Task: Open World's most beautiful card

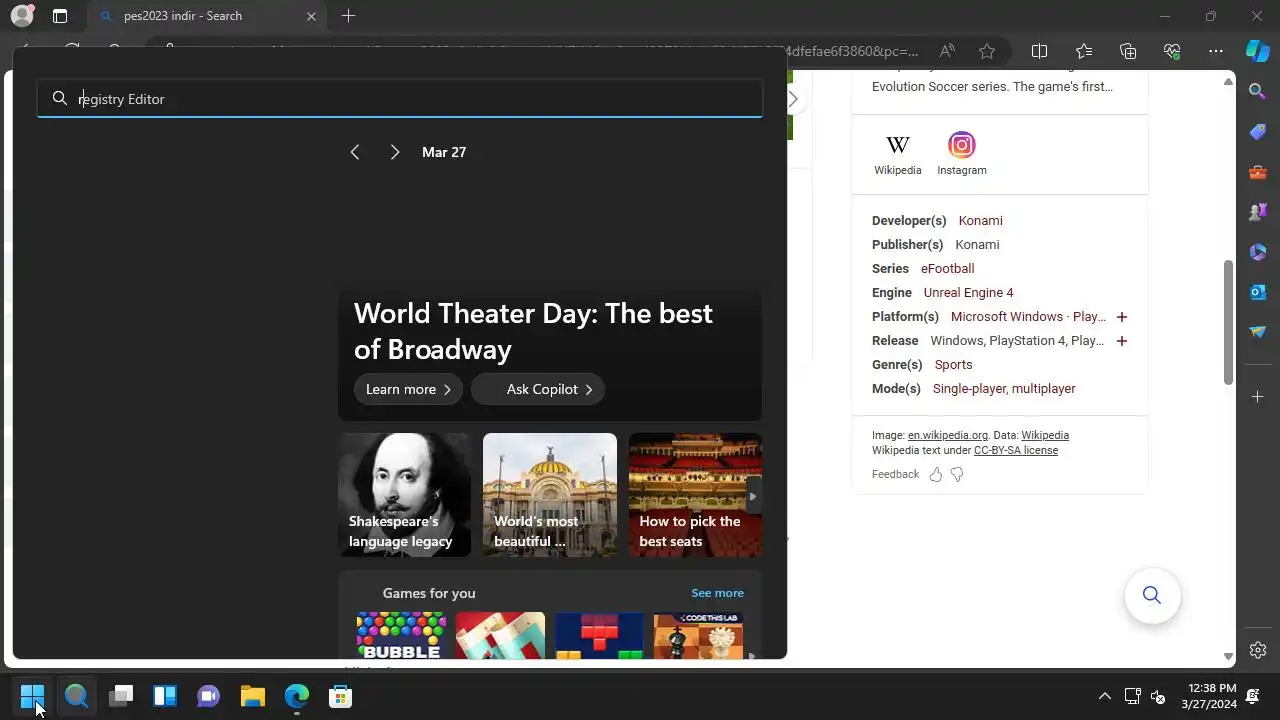Action: click(x=550, y=495)
